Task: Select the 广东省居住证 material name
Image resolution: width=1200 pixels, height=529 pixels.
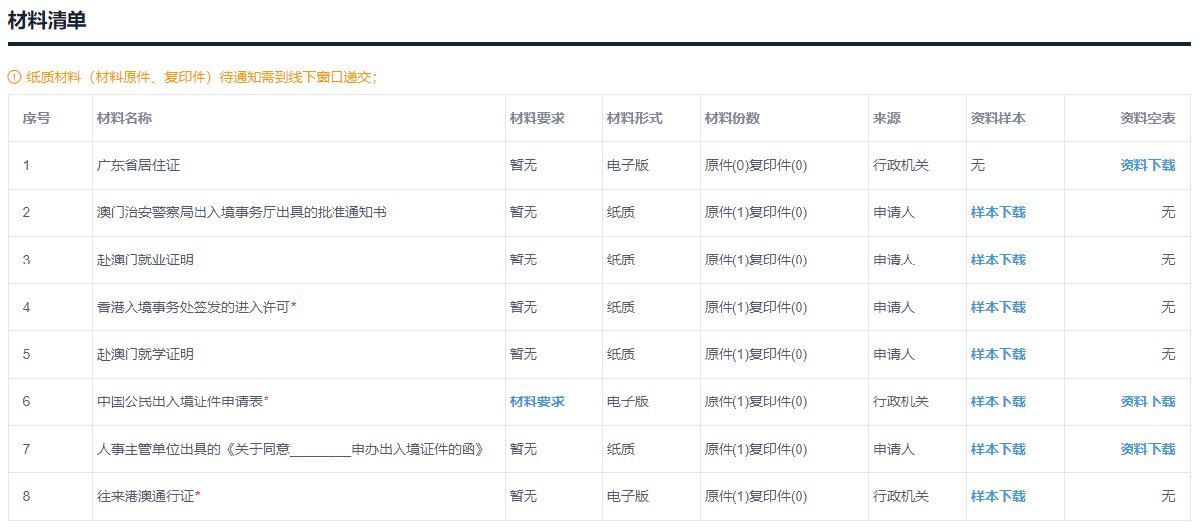Action: (x=138, y=165)
